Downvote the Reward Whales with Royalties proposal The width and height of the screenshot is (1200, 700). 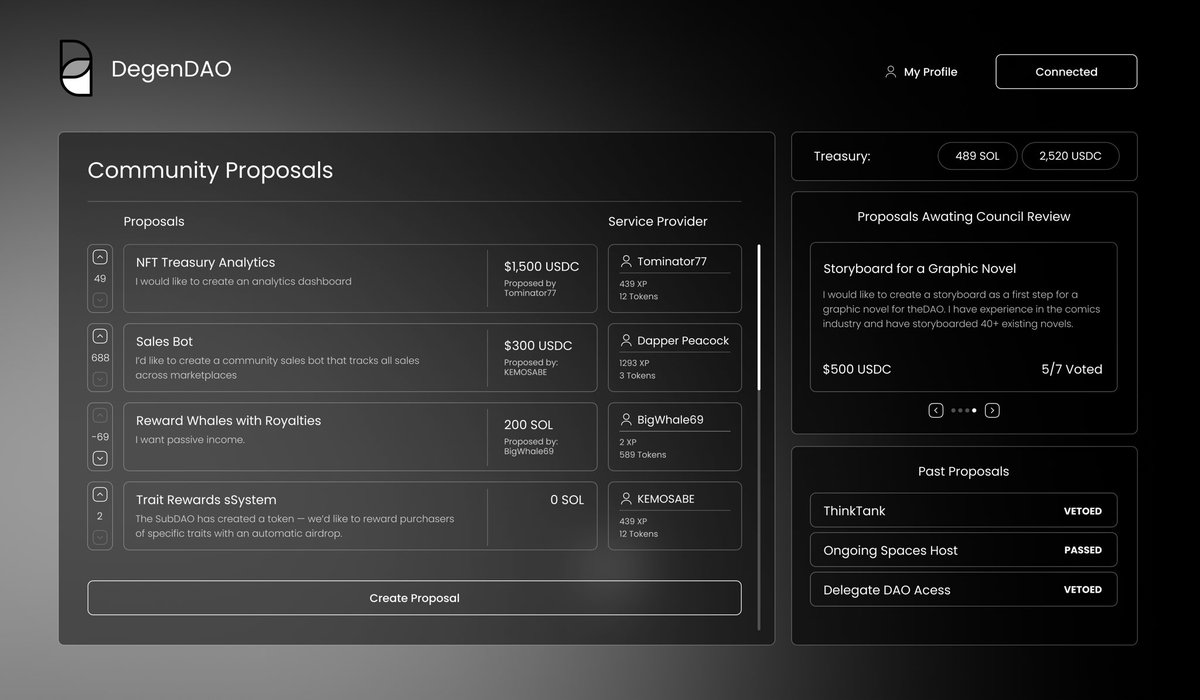(100, 458)
